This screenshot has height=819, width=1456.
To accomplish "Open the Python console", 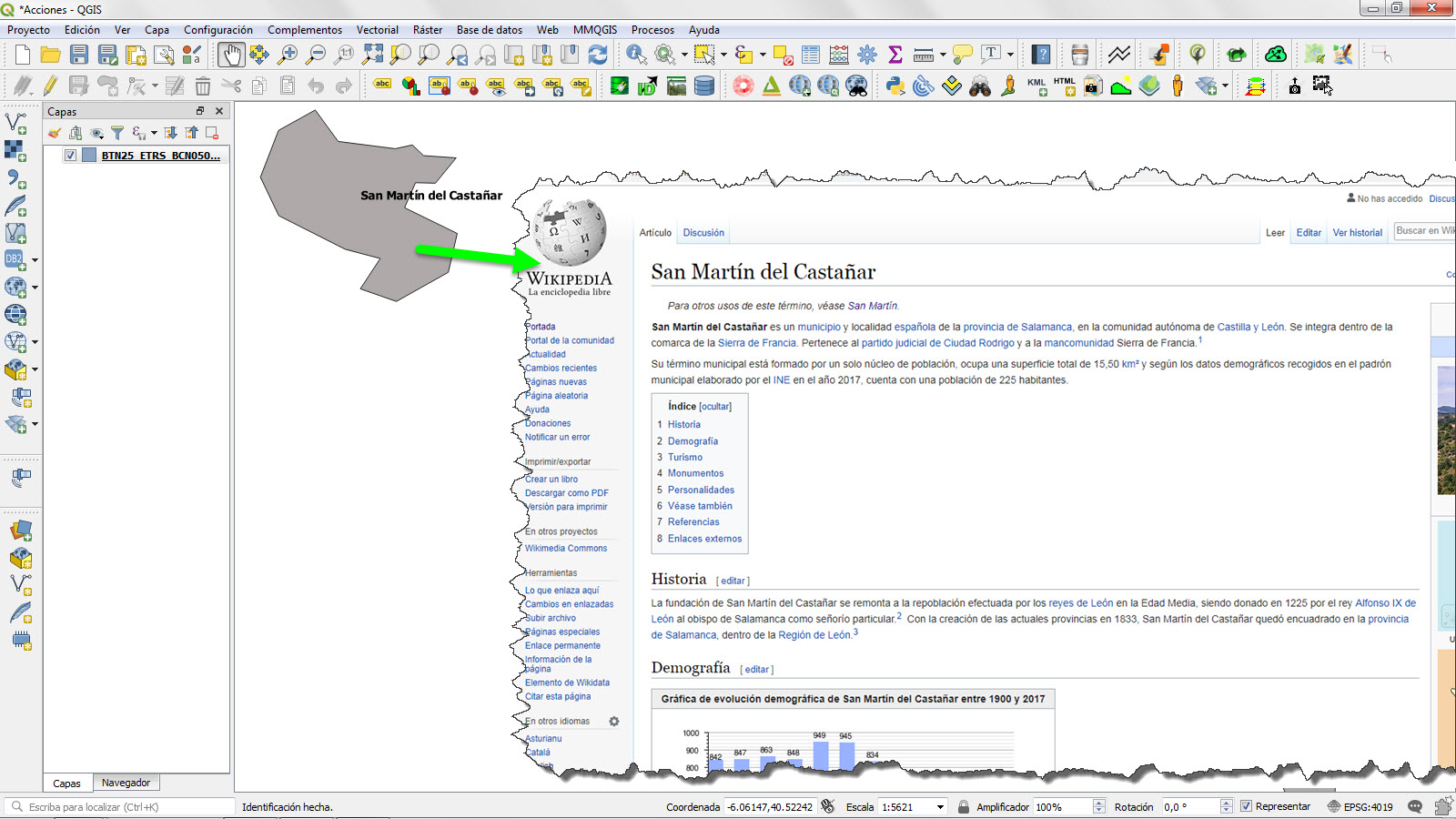I will [895, 86].
